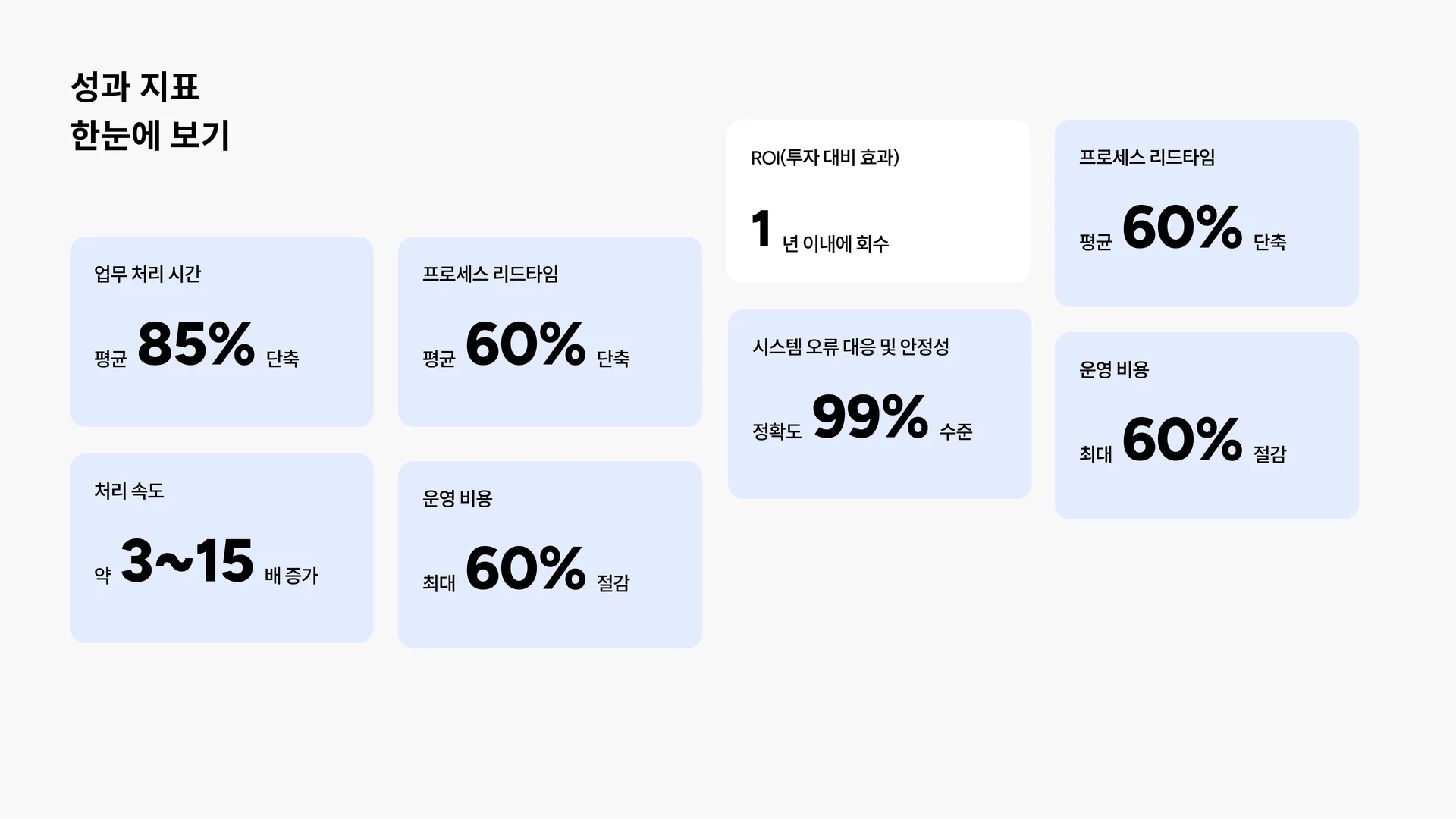The image size is (1456, 819).
Task: Click the '시스템 오류 대응 및 안정성' label
Action: (850, 347)
